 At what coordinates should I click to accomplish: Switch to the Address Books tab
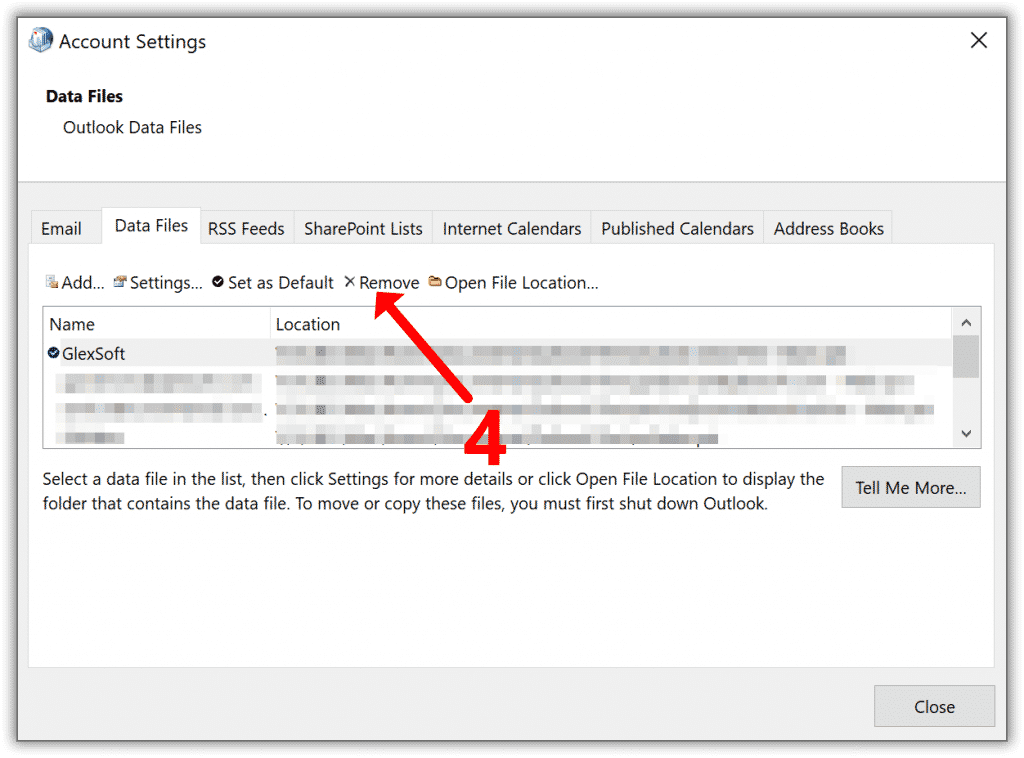(x=828, y=229)
